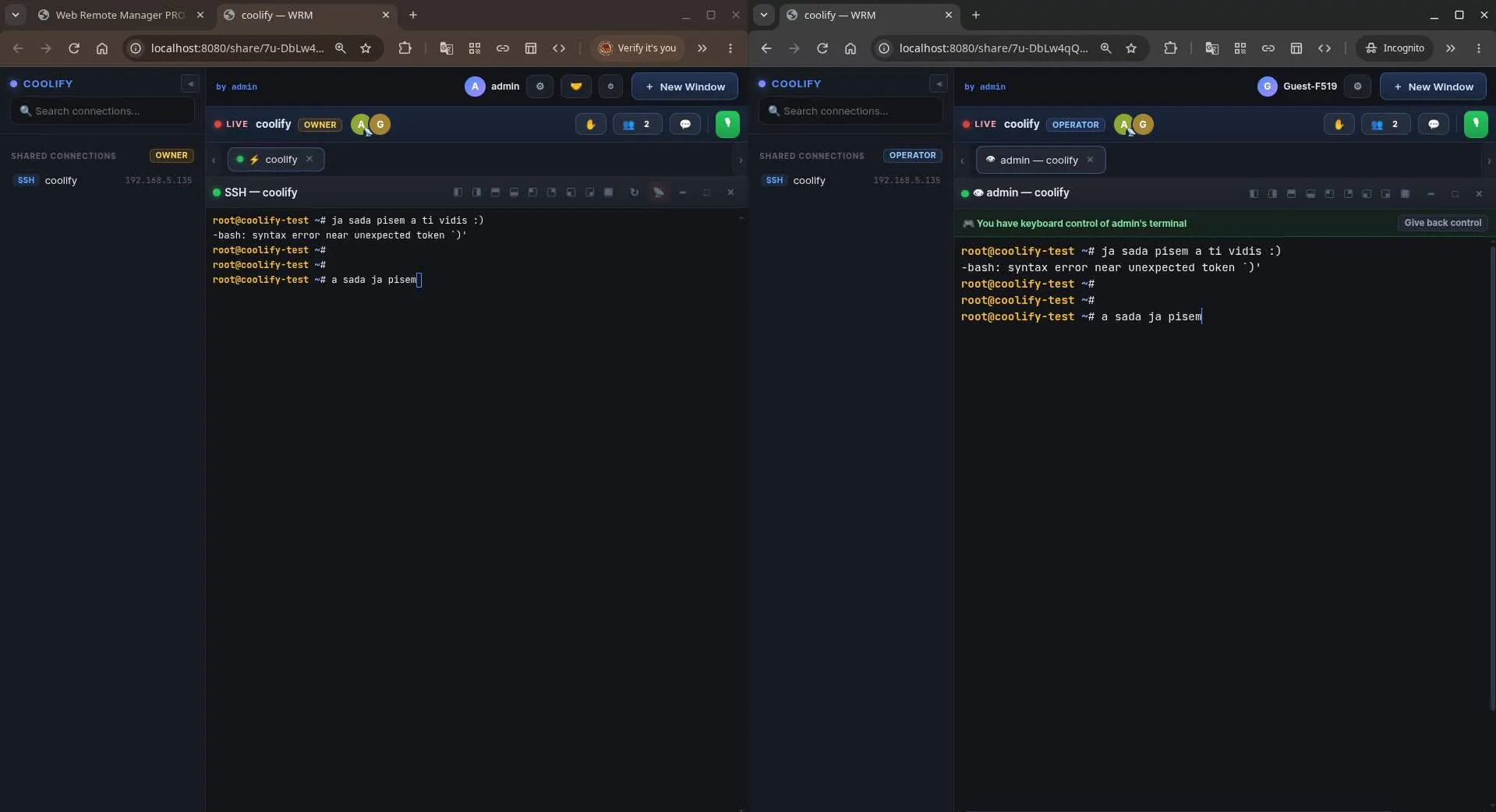Image resolution: width=1496 pixels, height=812 pixels.
Task: Snap SSH coolify panel to left half
Action: coord(458,192)
